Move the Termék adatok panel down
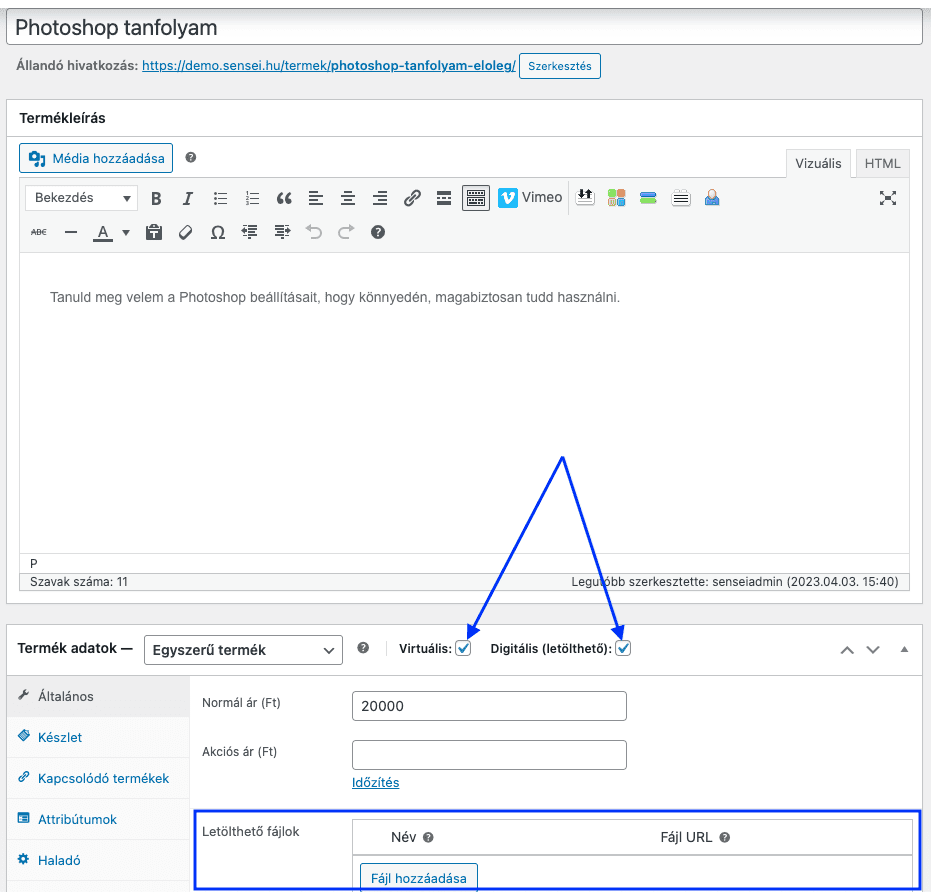Screen dimensions: 931x892 pos(873,650)
